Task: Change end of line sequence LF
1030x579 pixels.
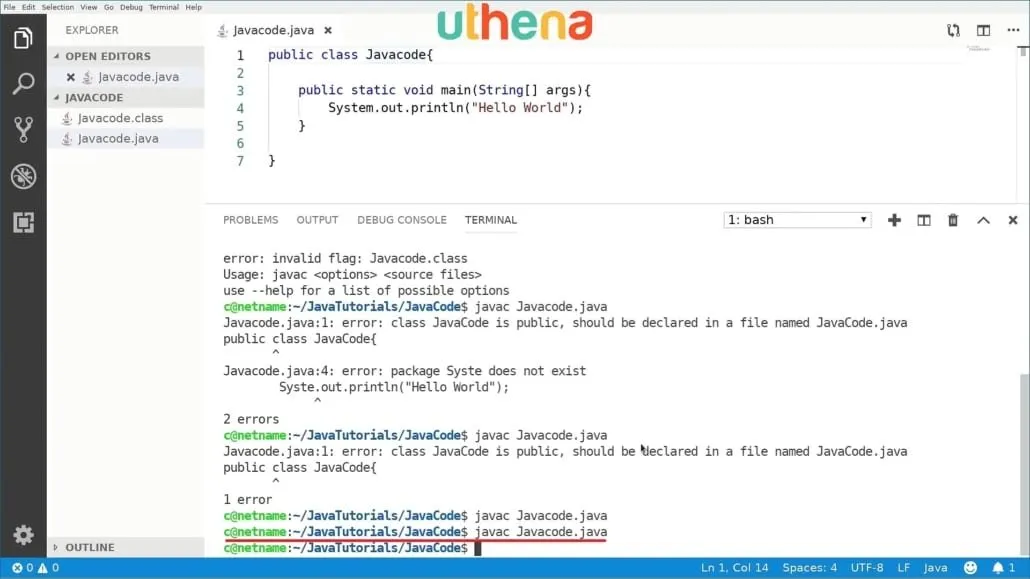Action: pyautogui.click(x=904, y=568)
